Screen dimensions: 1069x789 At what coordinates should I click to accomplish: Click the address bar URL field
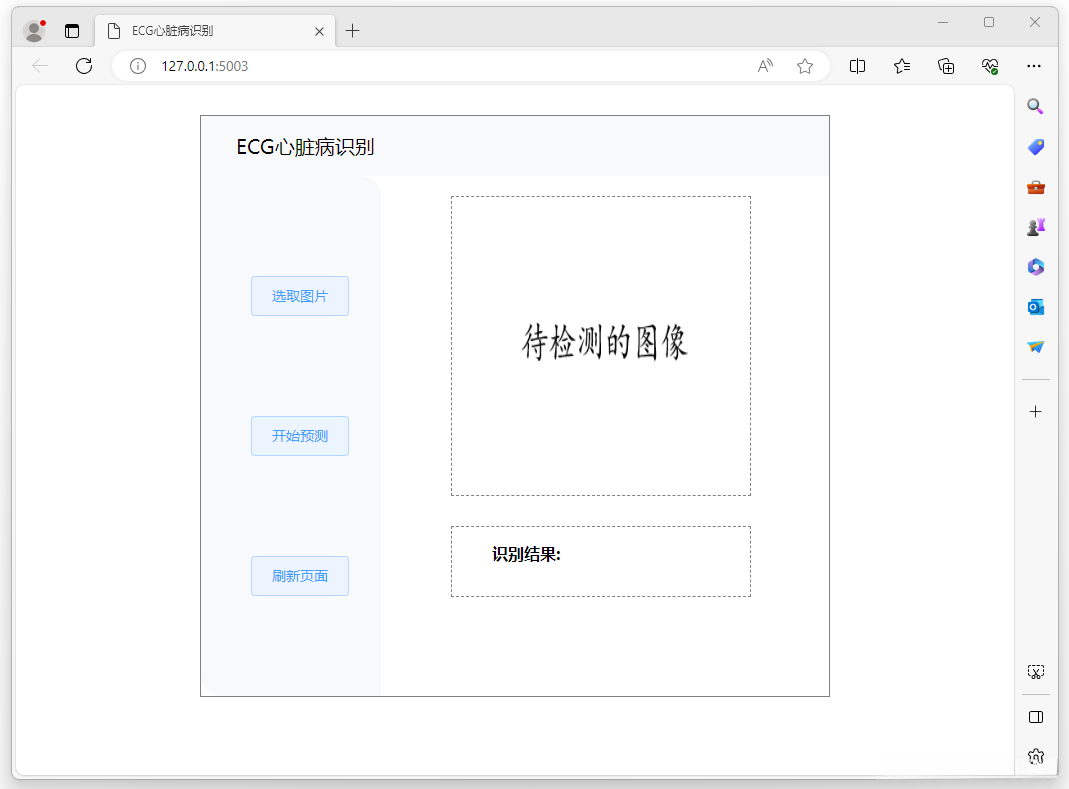(300, 66)
